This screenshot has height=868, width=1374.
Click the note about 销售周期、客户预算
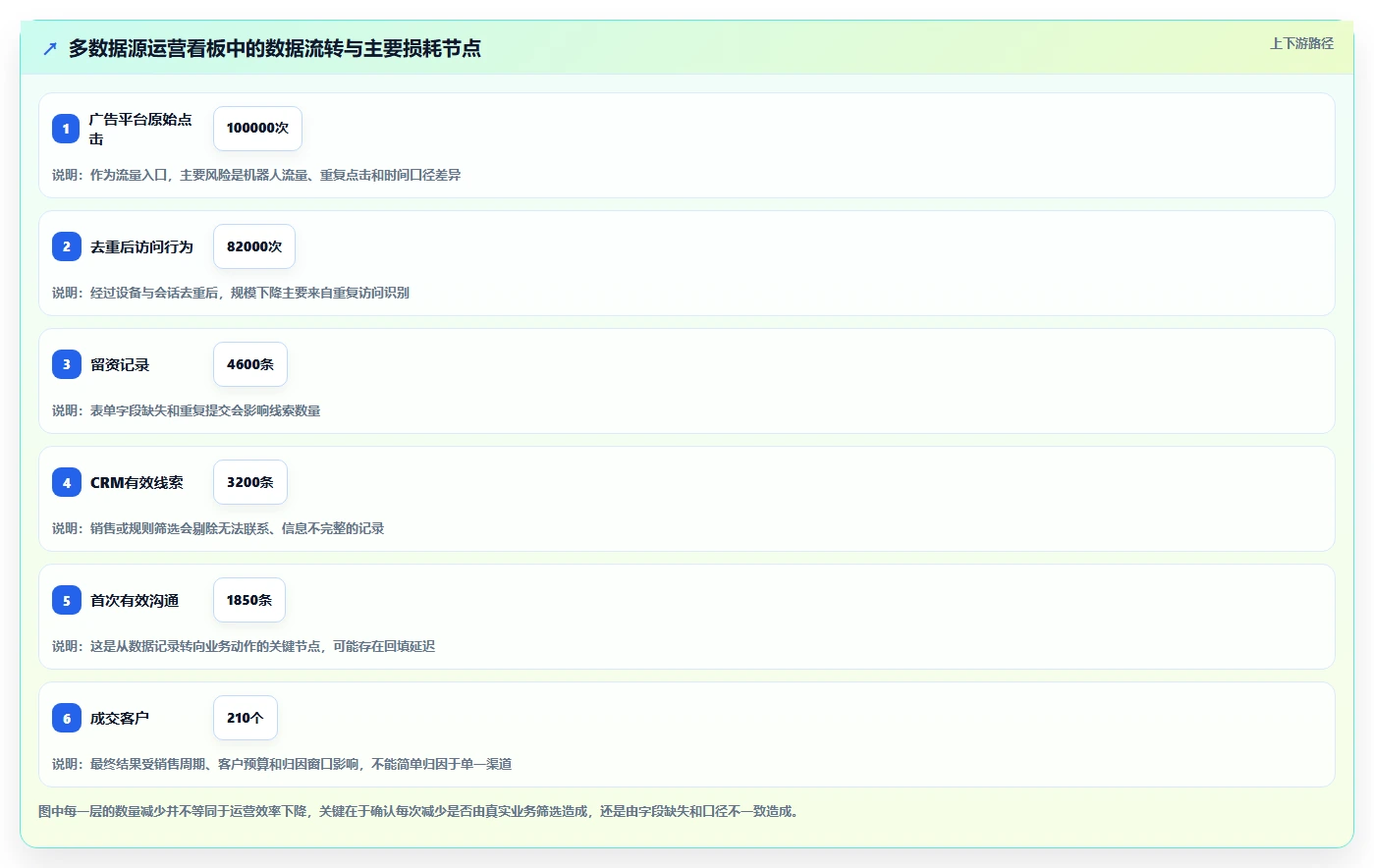pyautogui.click(x=282, y=764)
